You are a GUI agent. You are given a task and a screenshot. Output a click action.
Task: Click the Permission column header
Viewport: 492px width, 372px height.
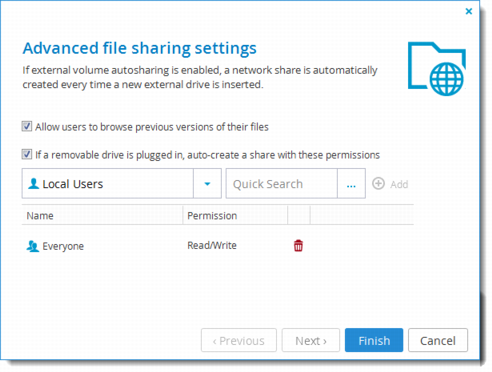tap(235, 216)
